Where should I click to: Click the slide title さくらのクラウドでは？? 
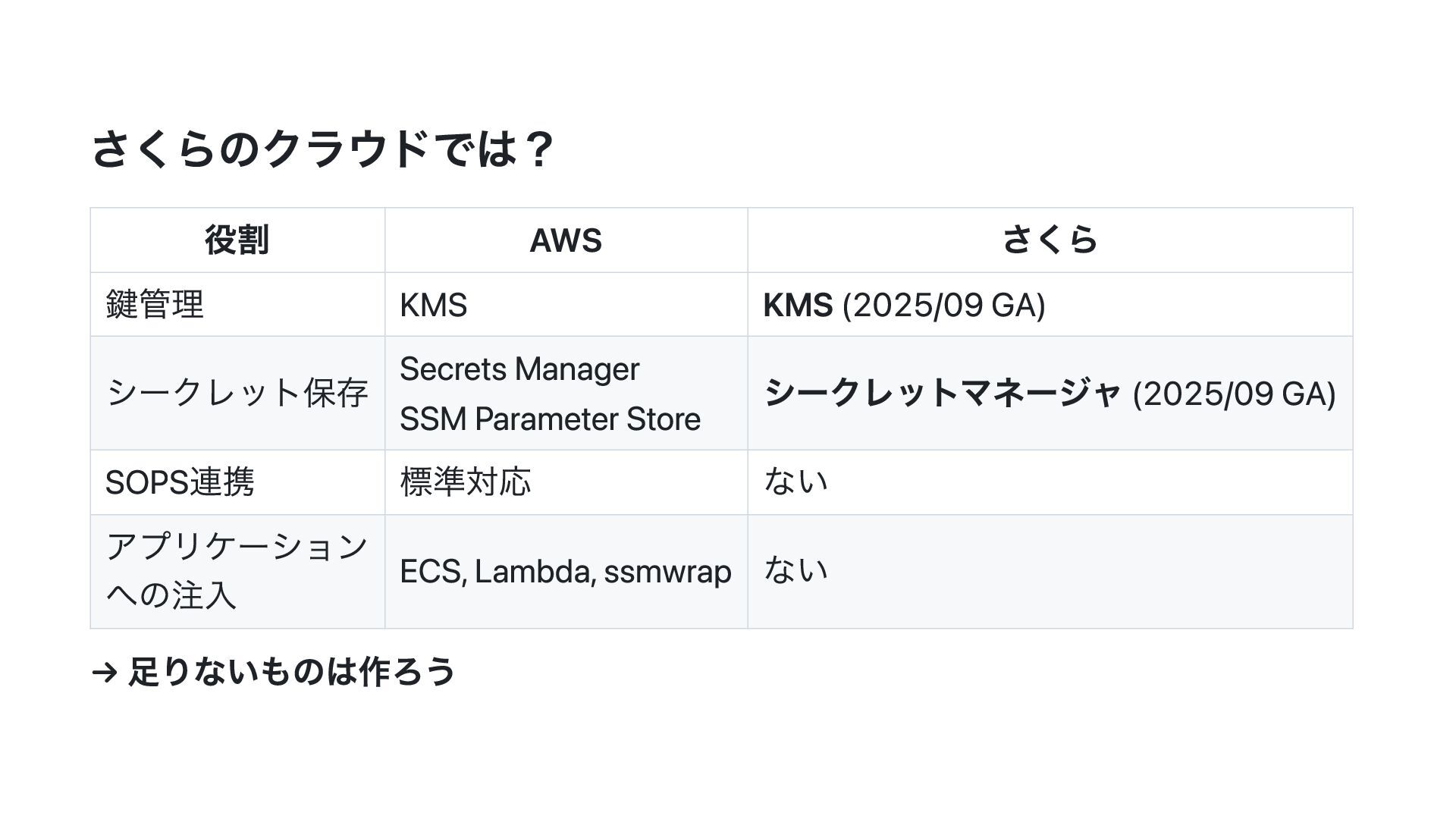tap(322, 149)
